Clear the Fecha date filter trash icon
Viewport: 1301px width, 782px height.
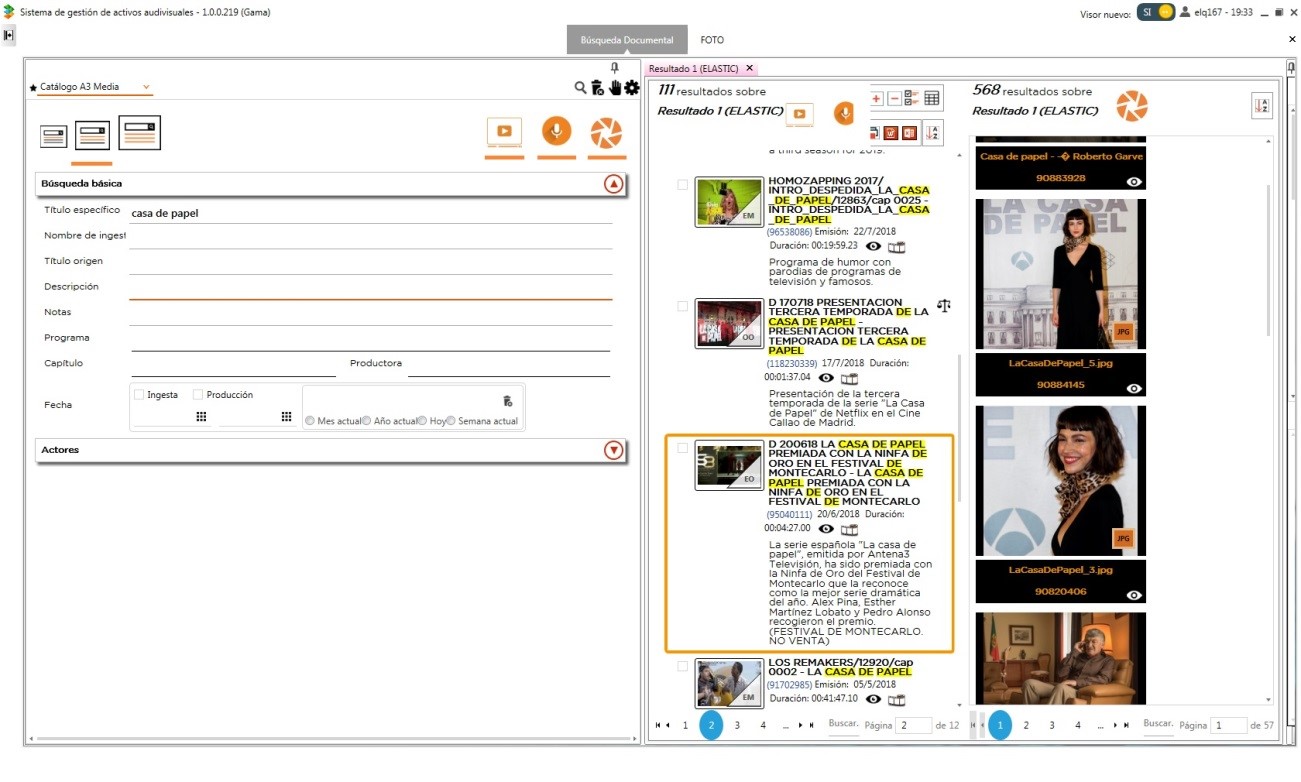point(508,401)
